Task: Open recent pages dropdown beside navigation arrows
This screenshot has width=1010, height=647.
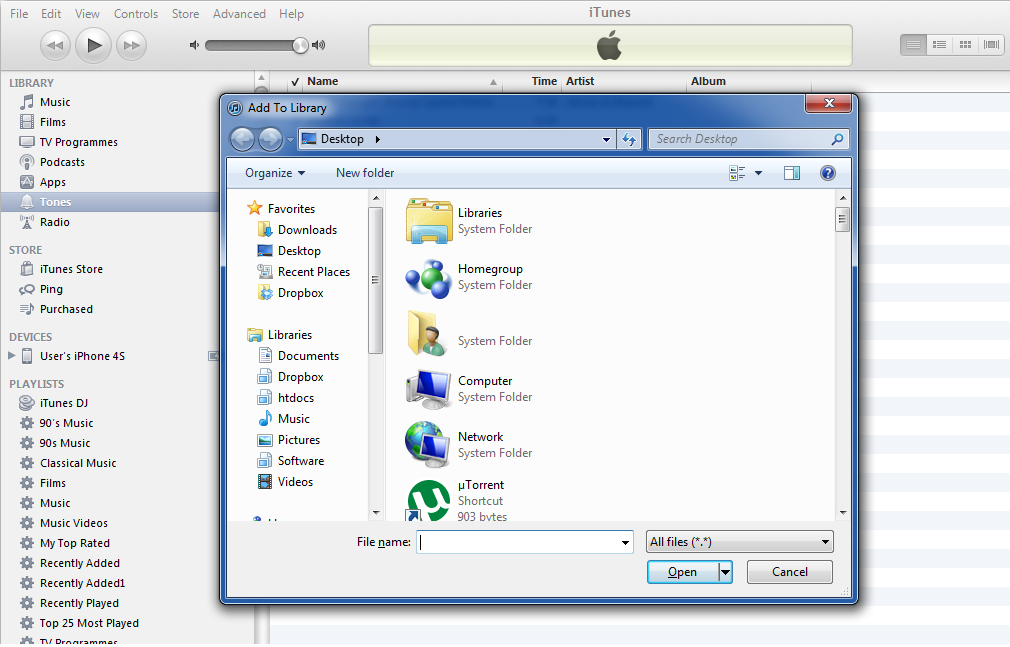Action: 291,139
